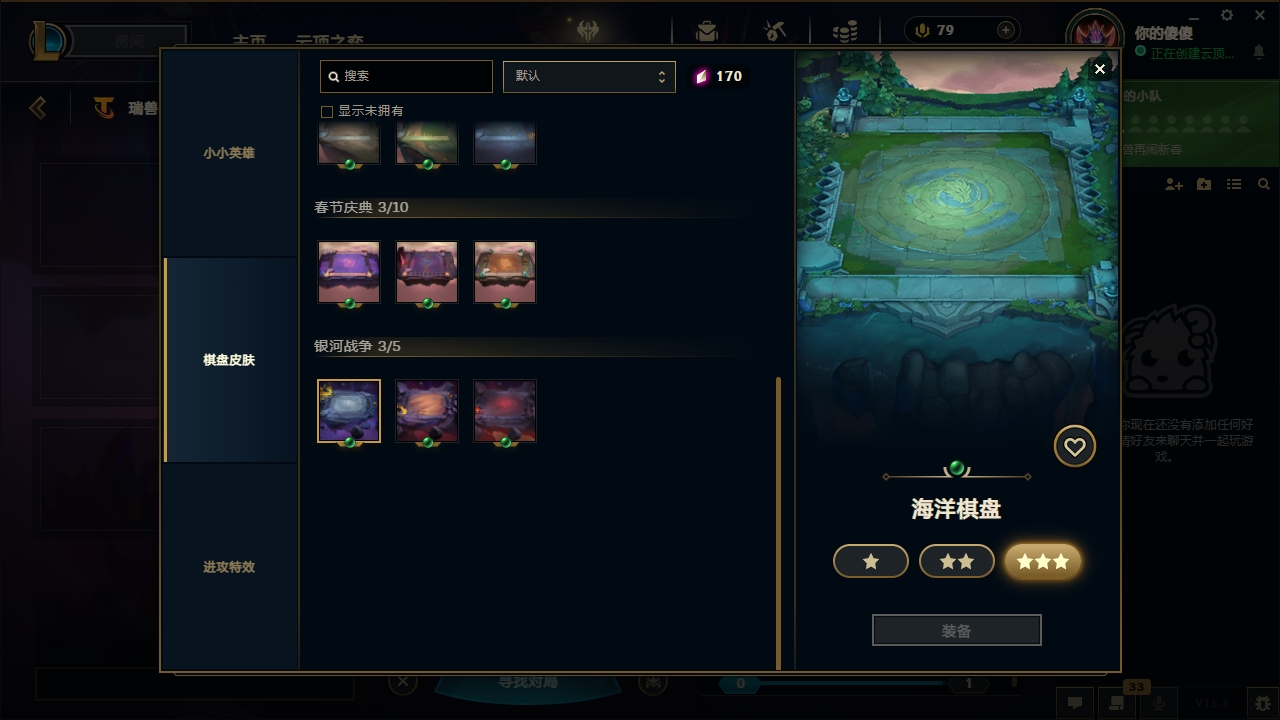Screen dimensions: 1280x720
Task: Select the one-star tier option
Action: click(871, 561)
